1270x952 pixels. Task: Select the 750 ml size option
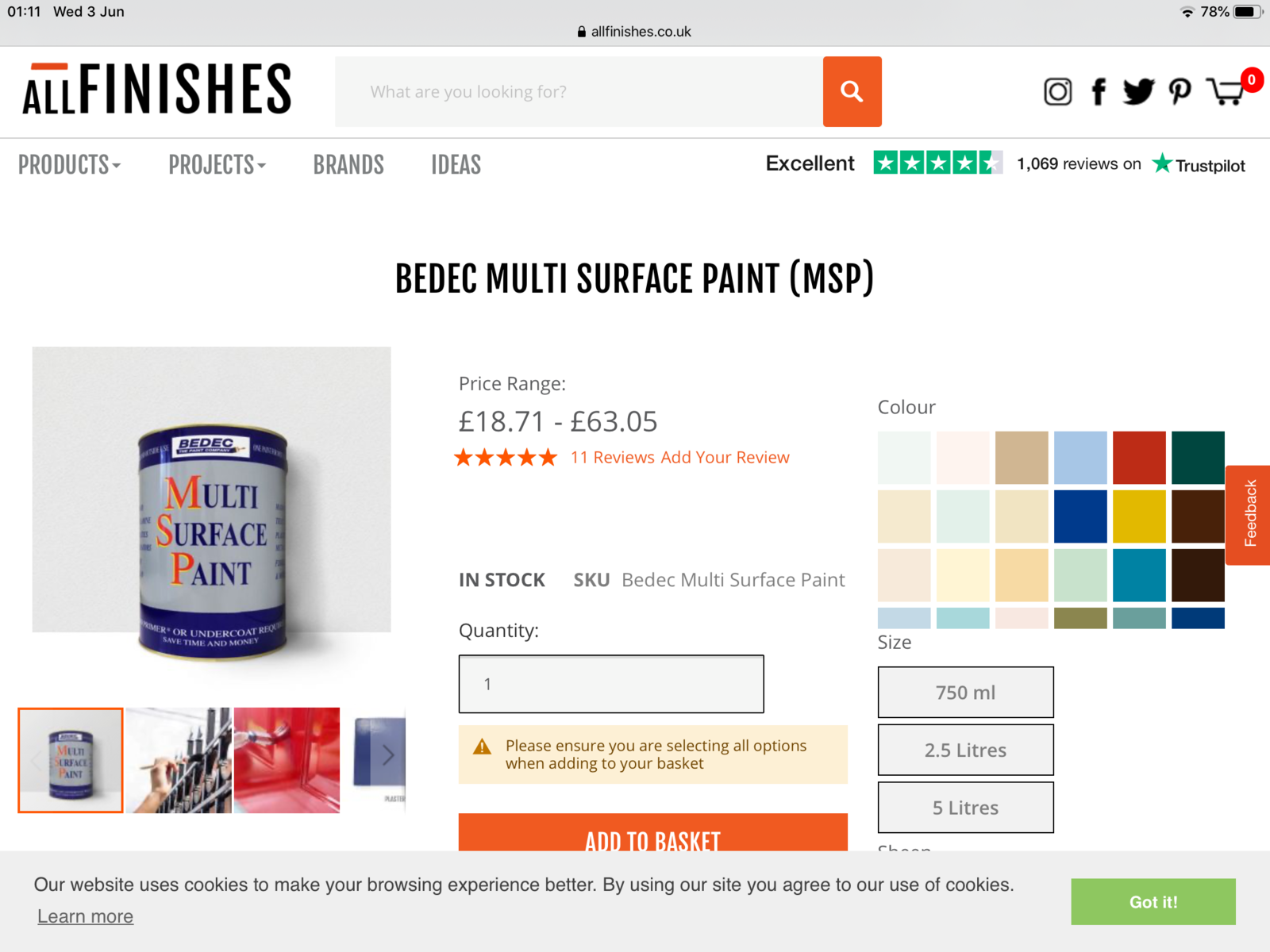click(x=965, y=693)
